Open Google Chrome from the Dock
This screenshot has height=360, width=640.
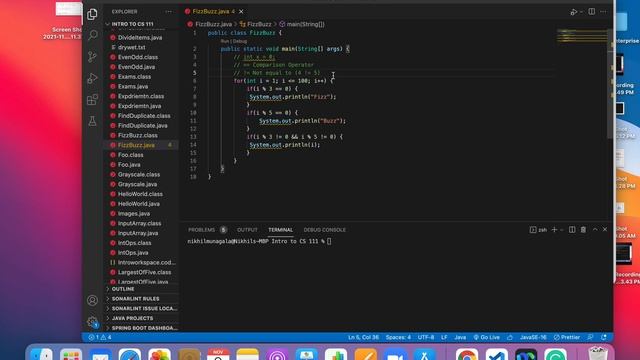[x=467, y=354]
